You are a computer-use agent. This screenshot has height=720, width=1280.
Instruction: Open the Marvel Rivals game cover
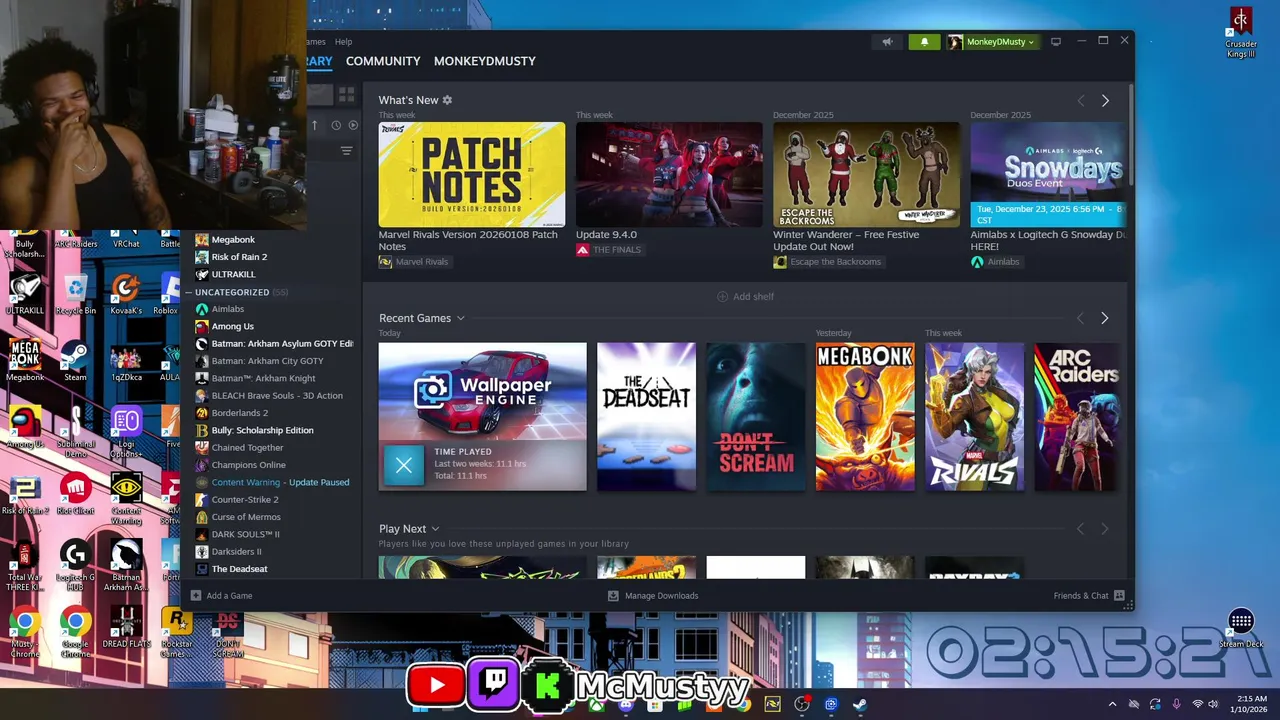(975, 417)
